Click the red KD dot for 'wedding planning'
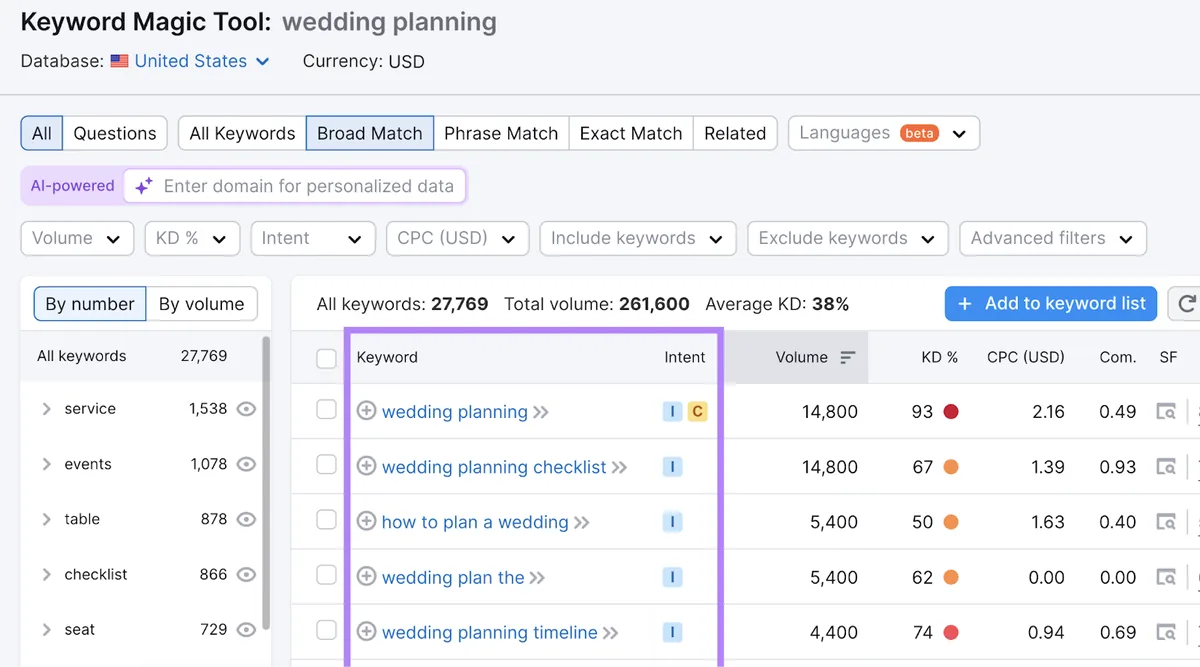Viewport: 1200px width, 667px height. [951, 411]
